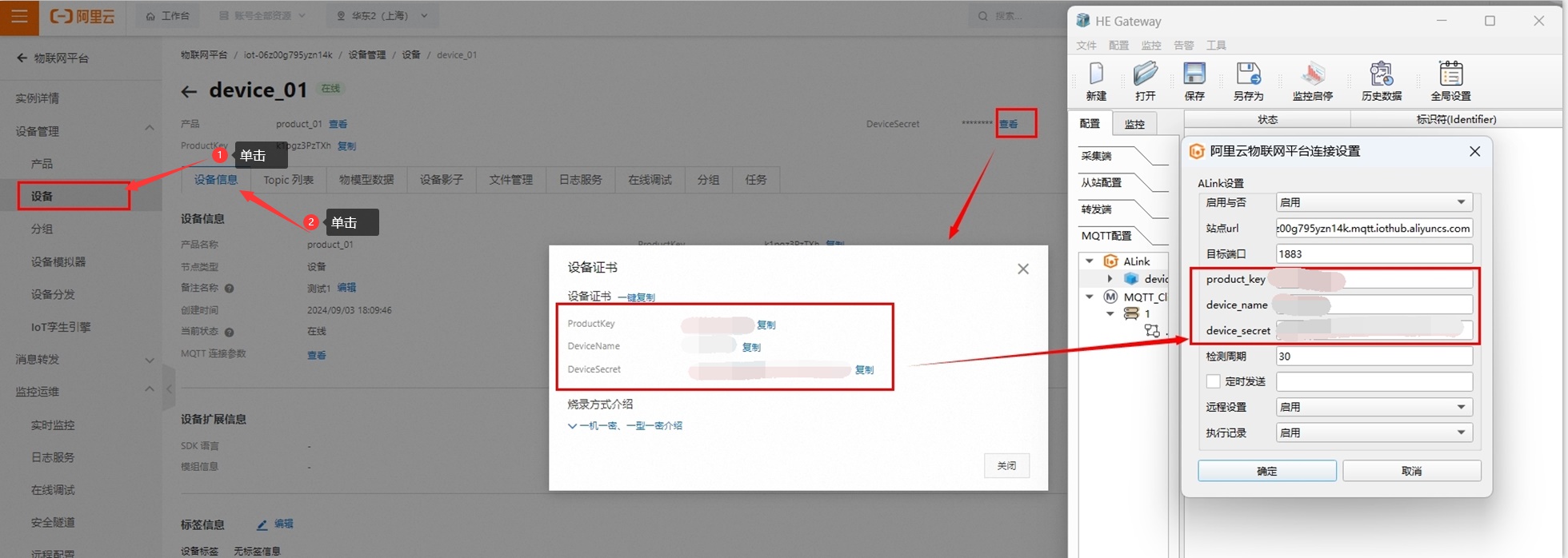Click the pencil edit icon near 标签信息
Image resolution: width=1568 pixels, height=558 pixels.
pos(262,524)
